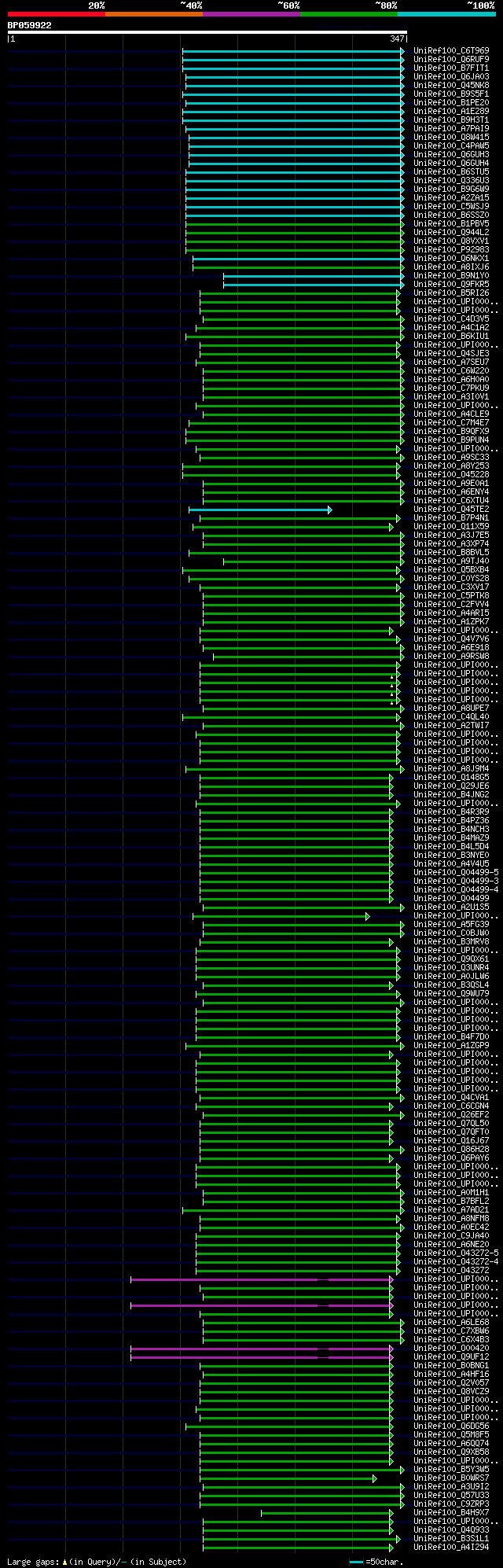Select hit UniRef100_B9PUN4
Image resolution: width=503 pixels, height=1568 pixels.
(451, 440)
